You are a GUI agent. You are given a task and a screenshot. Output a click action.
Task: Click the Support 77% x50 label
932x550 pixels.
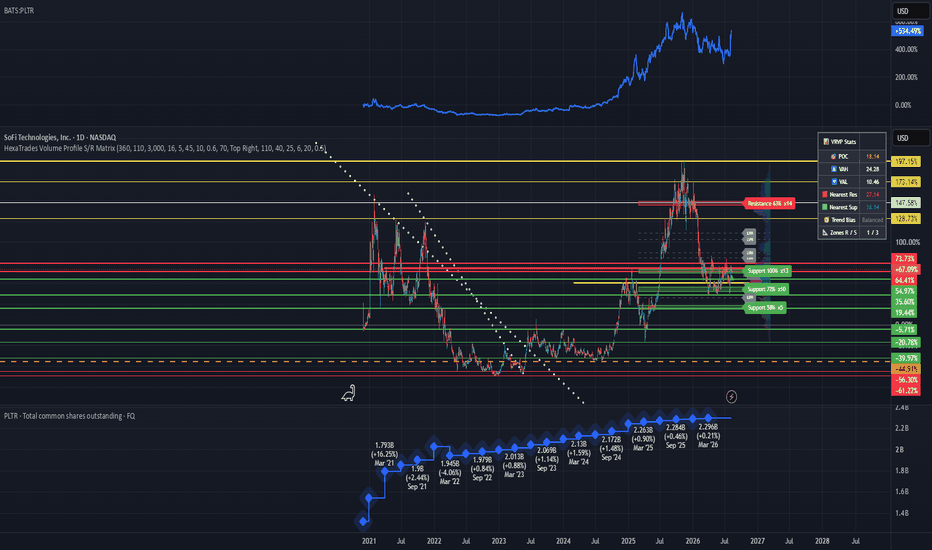tap(766, 289)
